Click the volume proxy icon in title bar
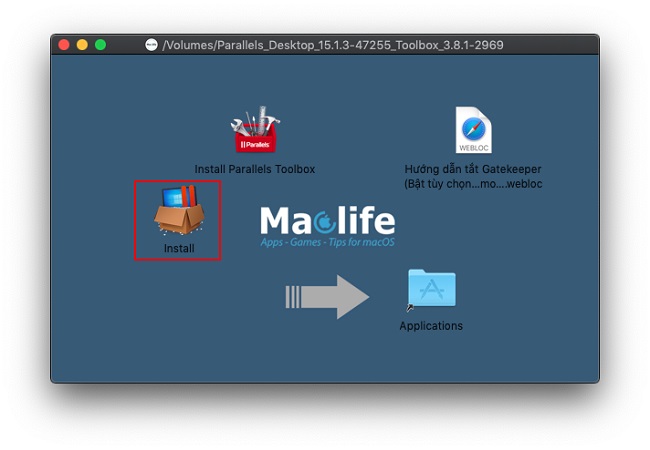This screenshot has height=450, width=650. tap(151, 45)
